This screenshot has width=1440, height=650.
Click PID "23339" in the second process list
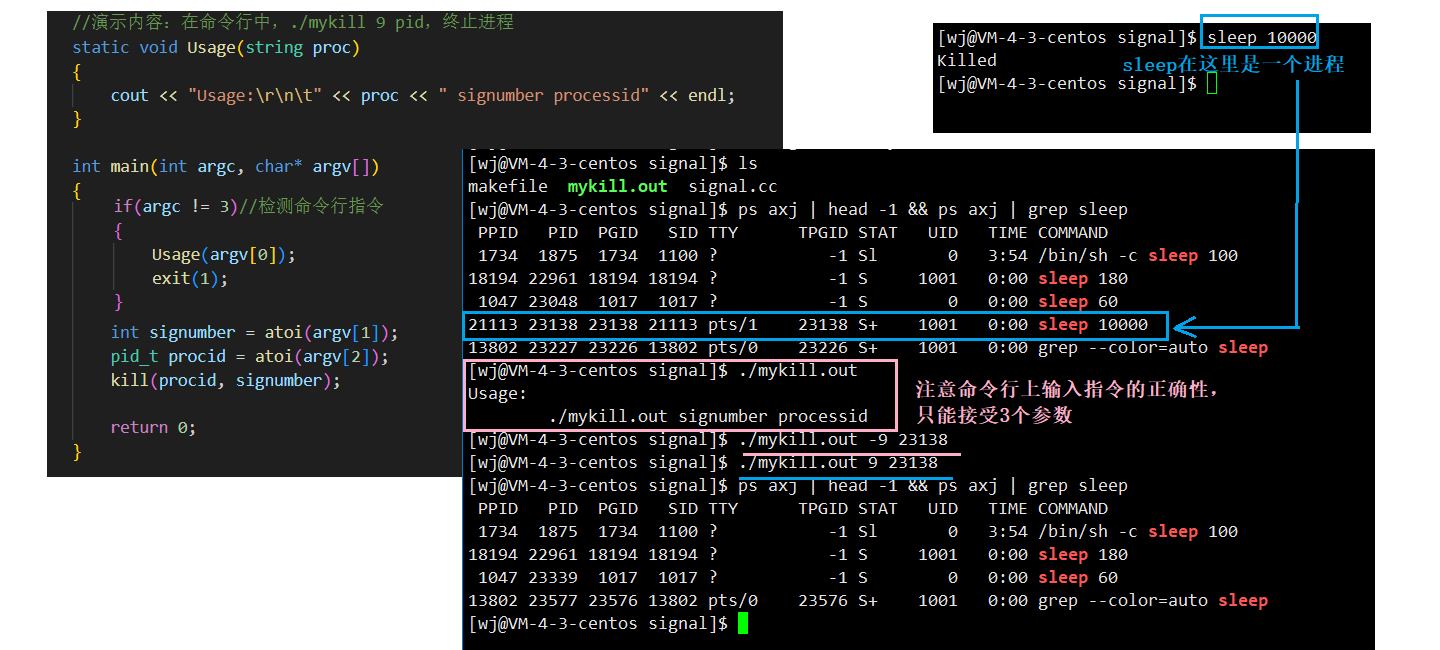[x=553, y=577]
